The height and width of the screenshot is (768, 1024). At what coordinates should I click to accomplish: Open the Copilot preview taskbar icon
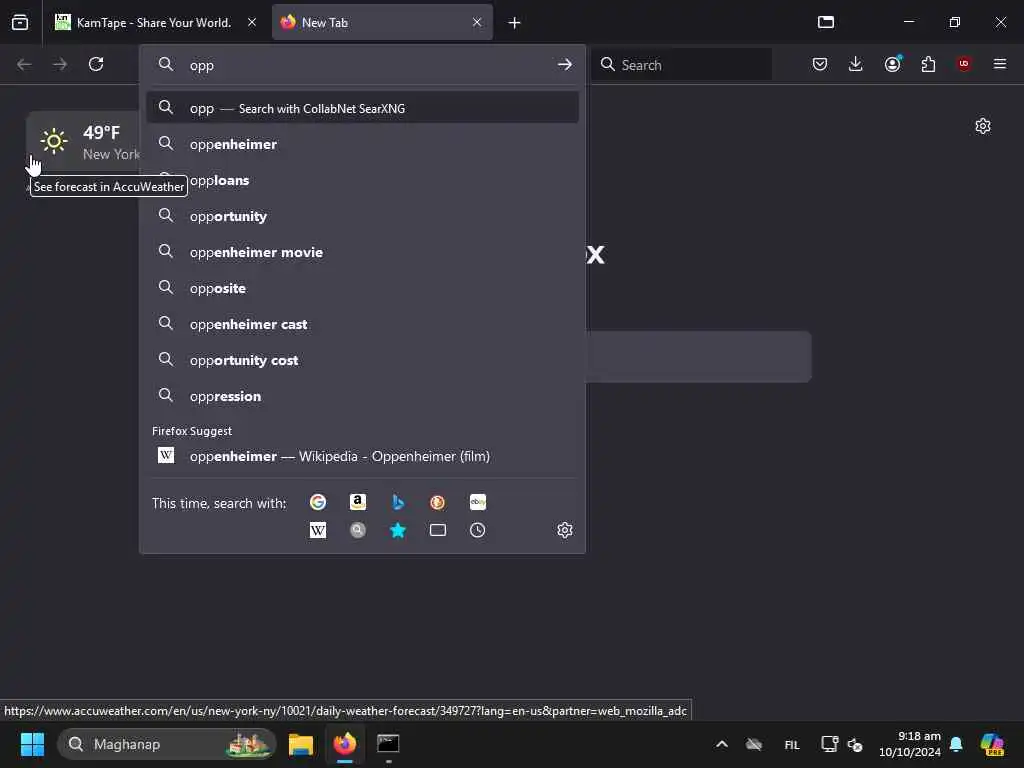pos(992,744)
